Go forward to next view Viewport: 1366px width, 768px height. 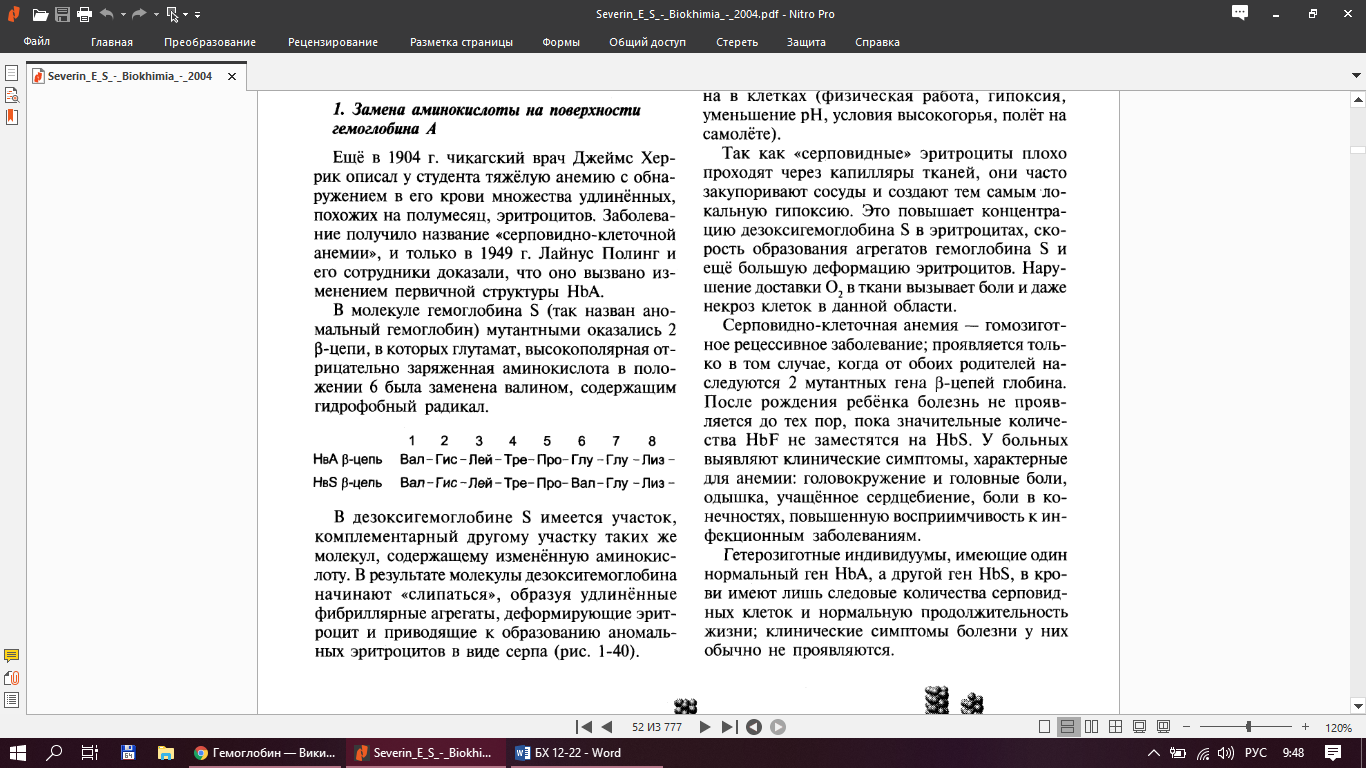(778, 727)
